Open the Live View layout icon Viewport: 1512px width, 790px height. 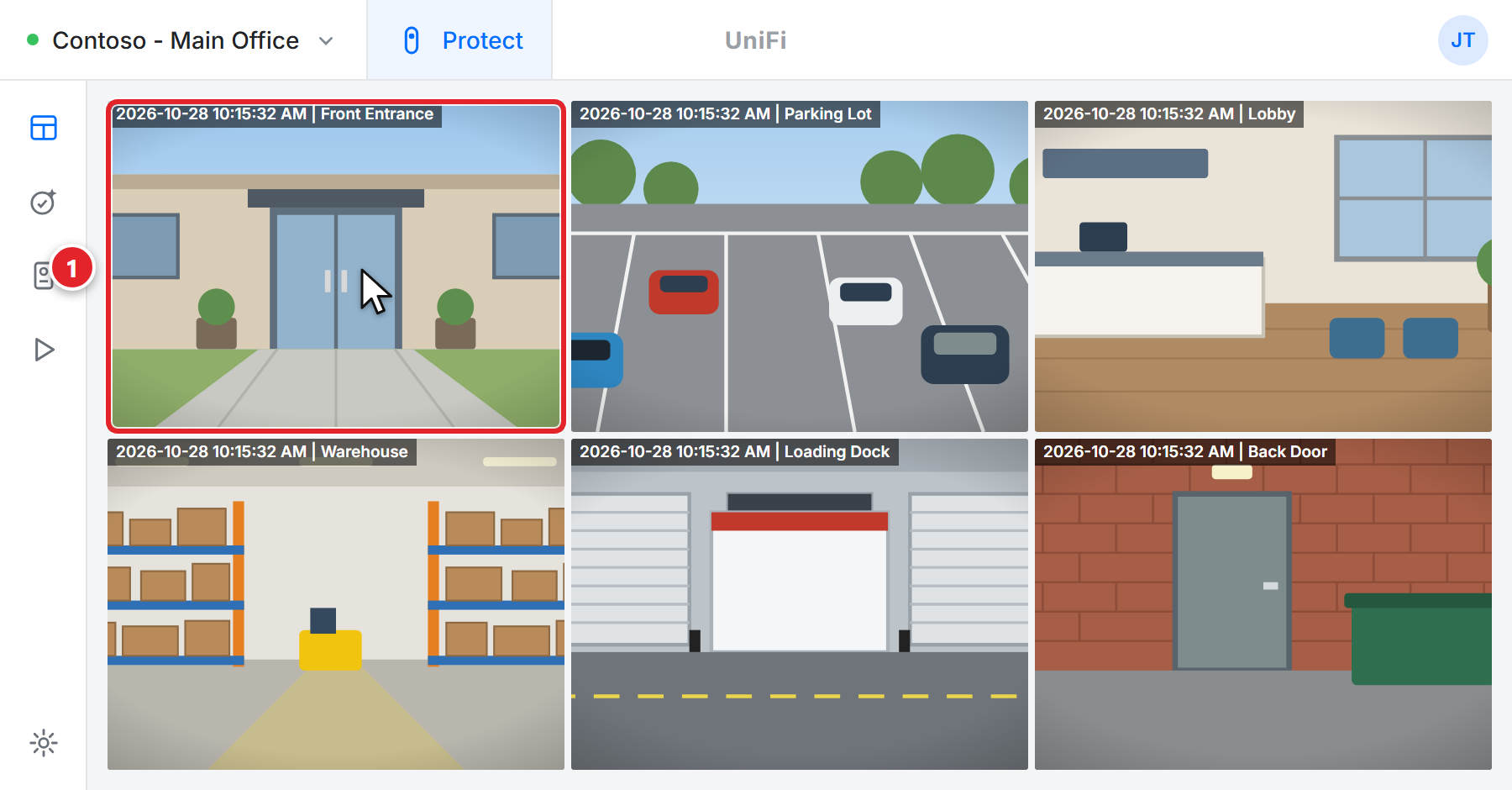point(44,128)
